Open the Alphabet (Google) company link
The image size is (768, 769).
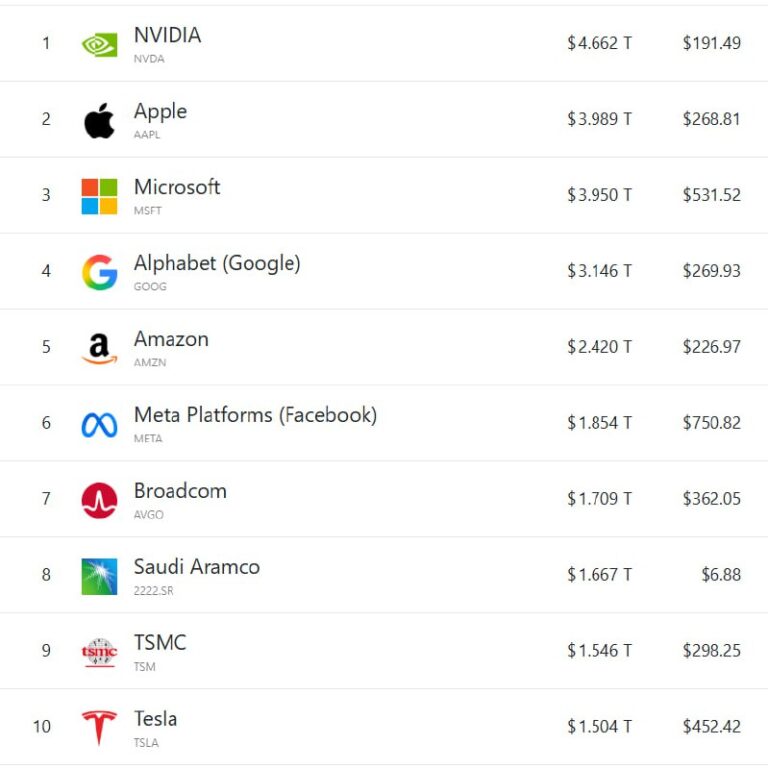tap(217, 263)
